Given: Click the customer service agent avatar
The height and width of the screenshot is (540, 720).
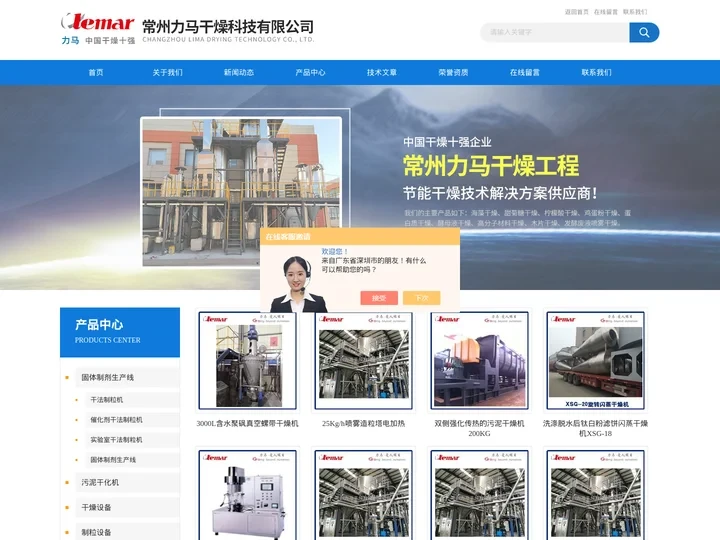Looking at the screenshot, I should coord(298,284).
